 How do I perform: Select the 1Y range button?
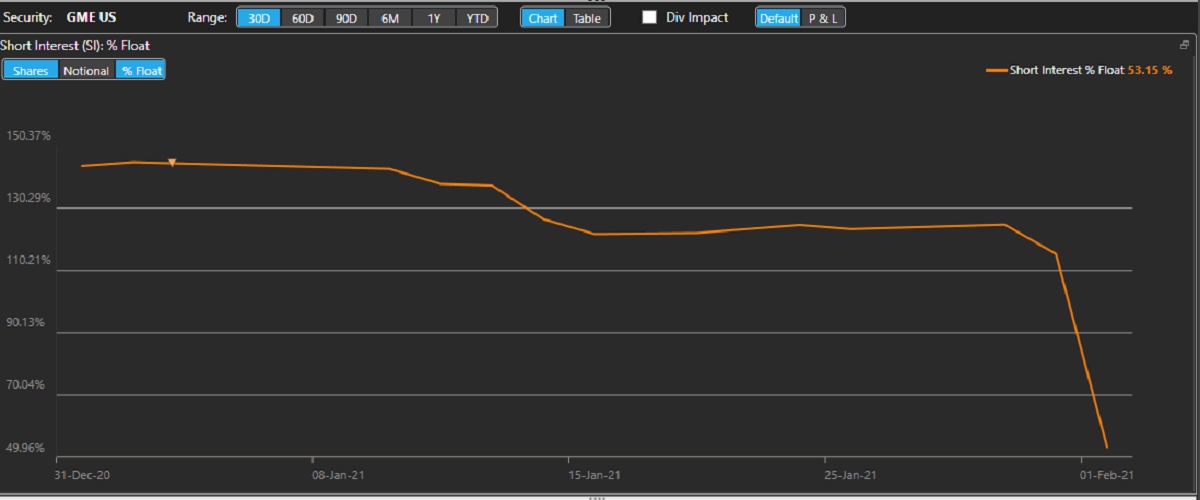tap(433, 18)
